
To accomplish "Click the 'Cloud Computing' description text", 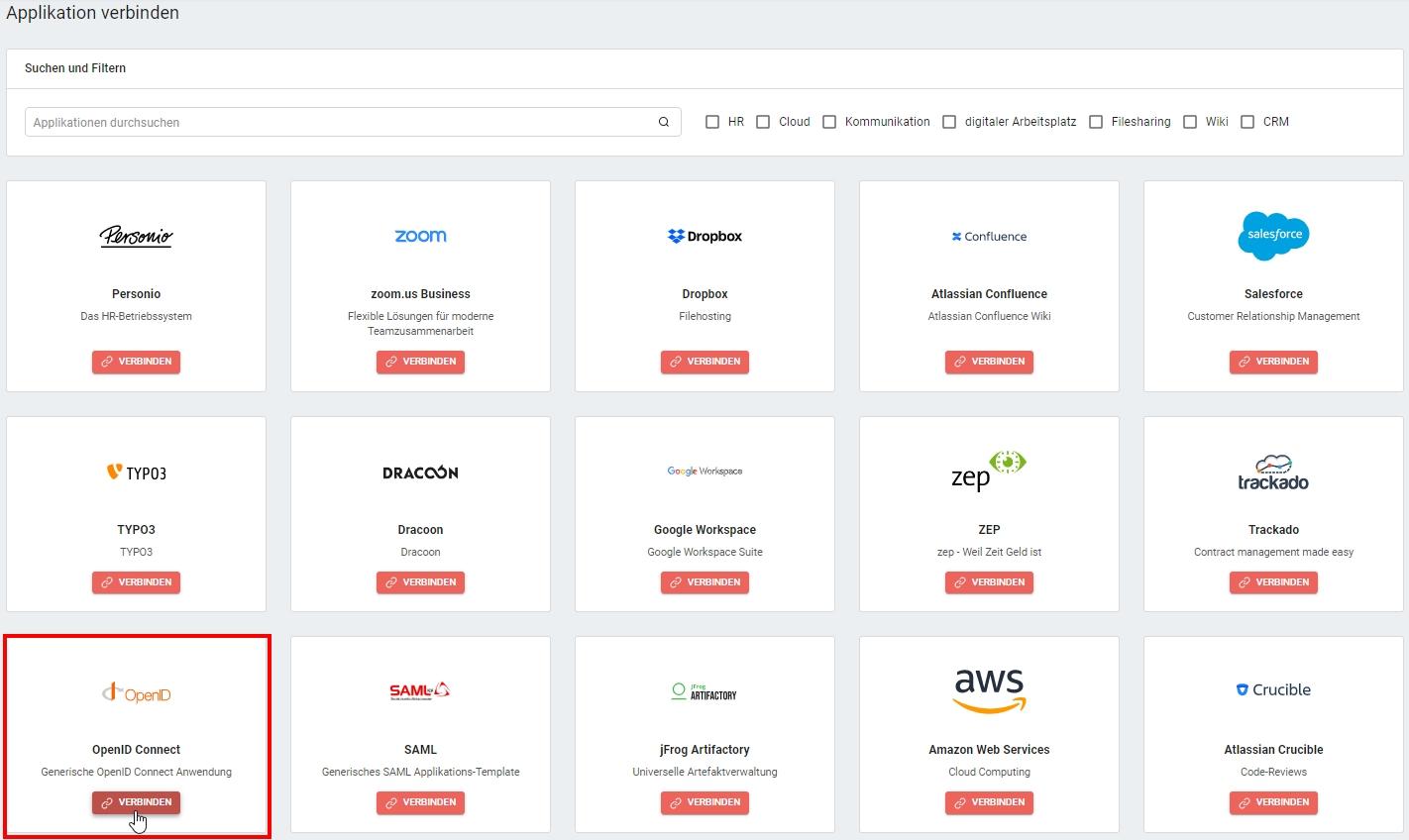I will (989, 773).
